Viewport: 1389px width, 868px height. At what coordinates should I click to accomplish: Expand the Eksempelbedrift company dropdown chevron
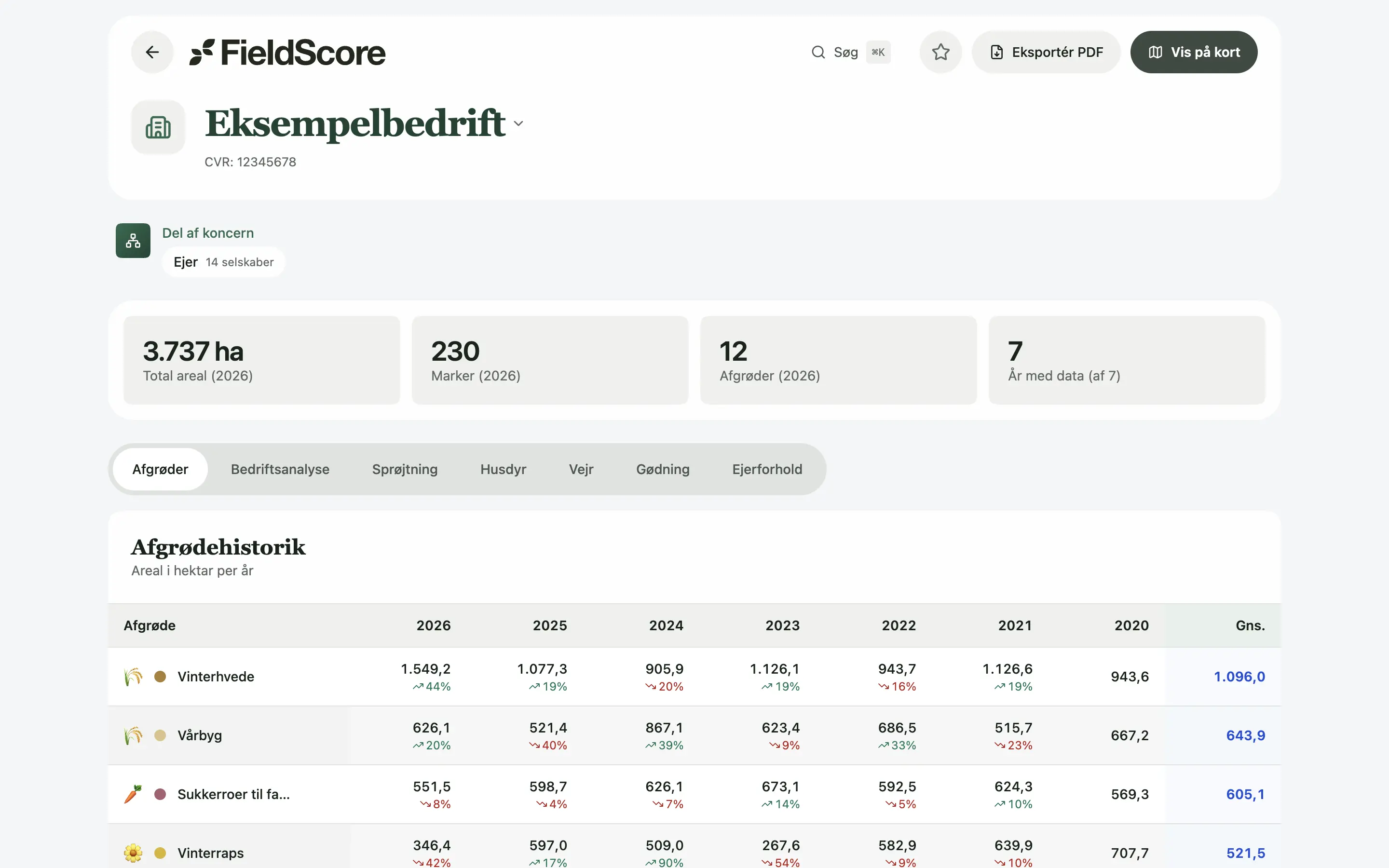518,123
